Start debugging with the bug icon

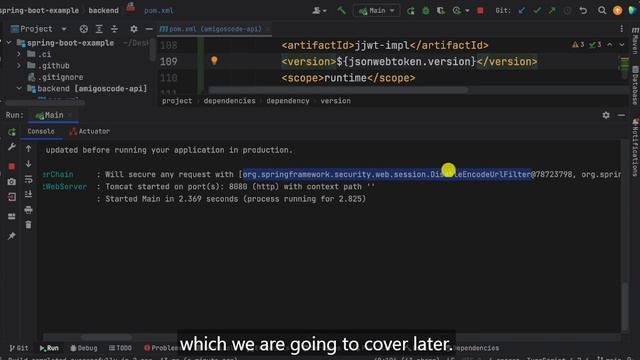(426, 11)
